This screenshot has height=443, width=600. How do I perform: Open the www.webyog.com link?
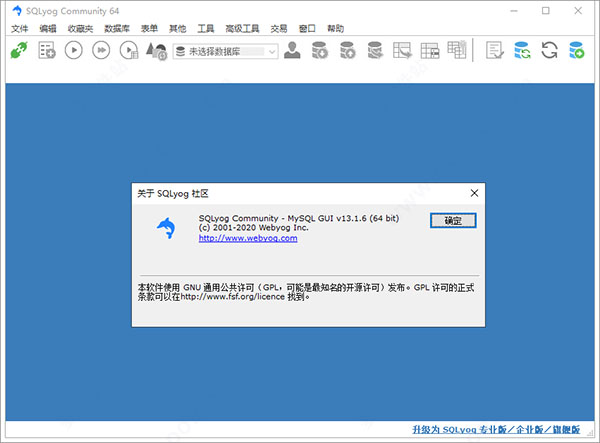pos(248,239)
